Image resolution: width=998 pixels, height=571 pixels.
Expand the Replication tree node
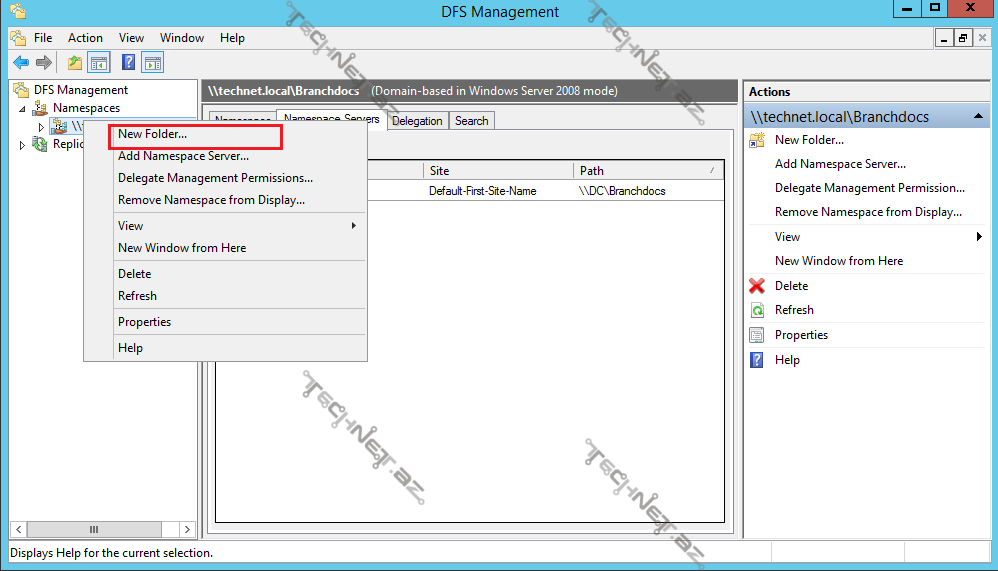click(23, 145)
